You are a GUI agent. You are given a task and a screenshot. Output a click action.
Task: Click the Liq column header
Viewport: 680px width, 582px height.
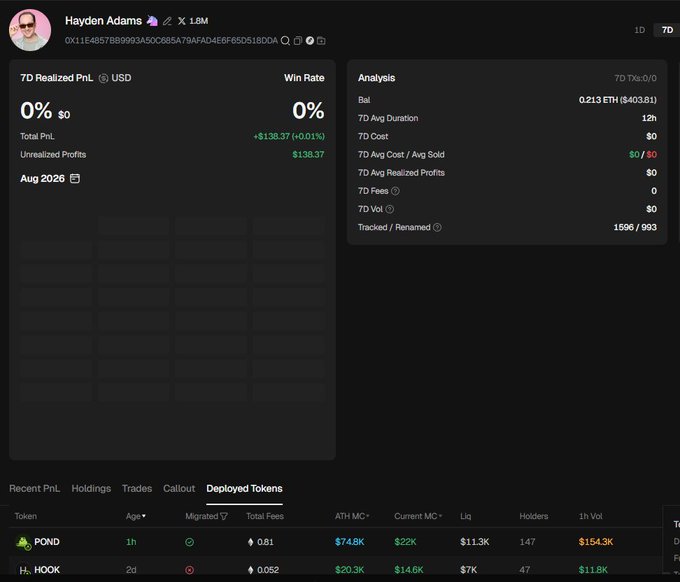coord(465,516)
